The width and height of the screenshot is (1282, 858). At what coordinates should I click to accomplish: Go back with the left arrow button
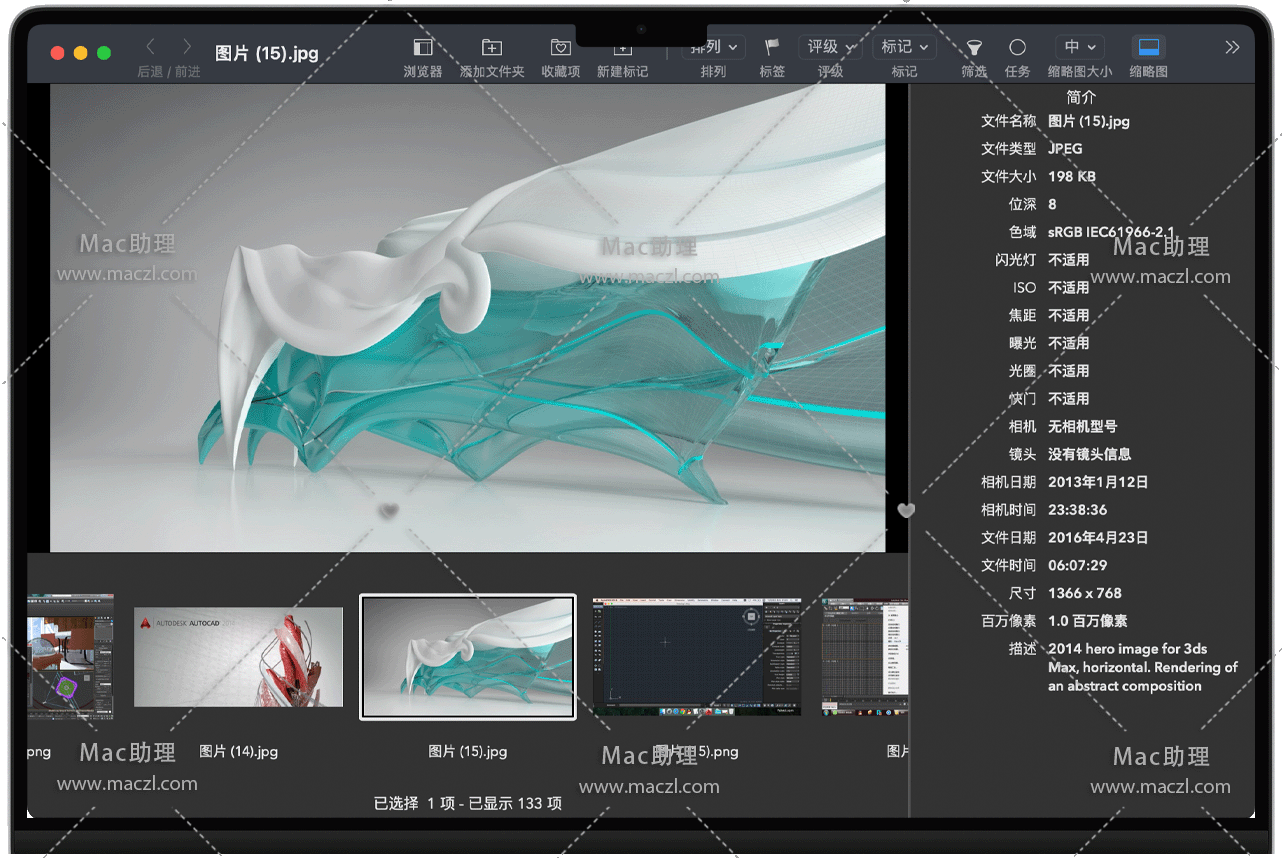point(151,47)
